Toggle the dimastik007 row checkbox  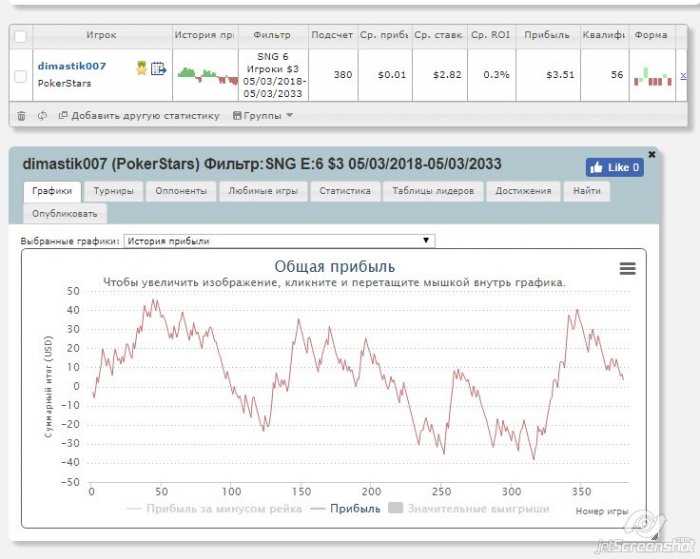coord(21,76)
